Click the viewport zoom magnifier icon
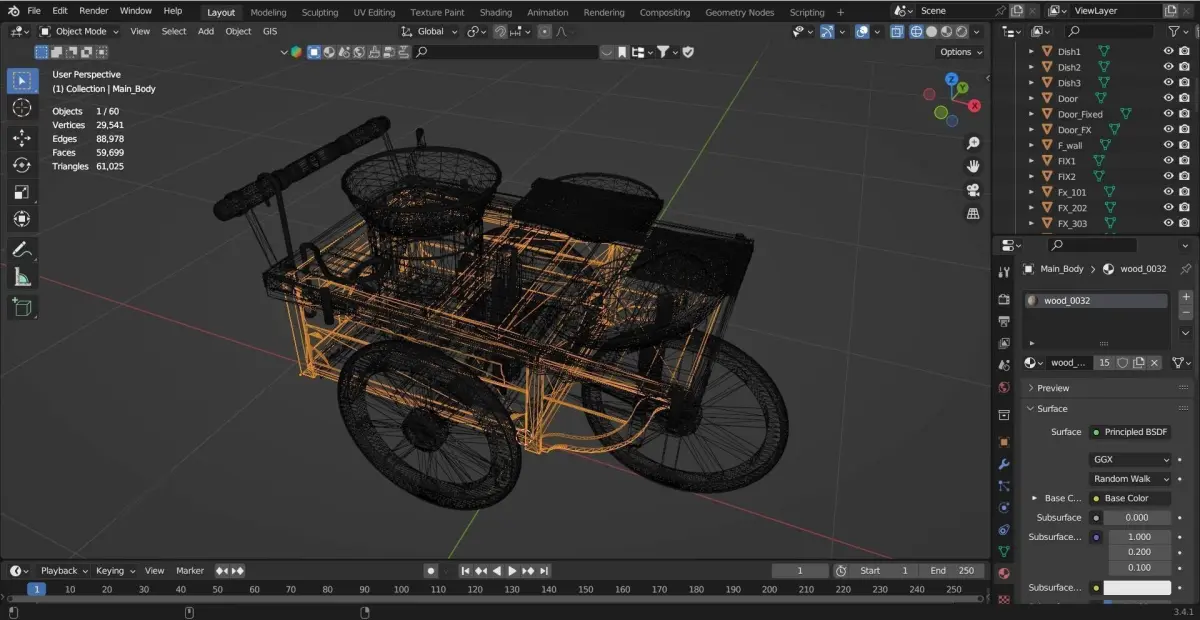The image size is (1200, 620). click(973, 143)
